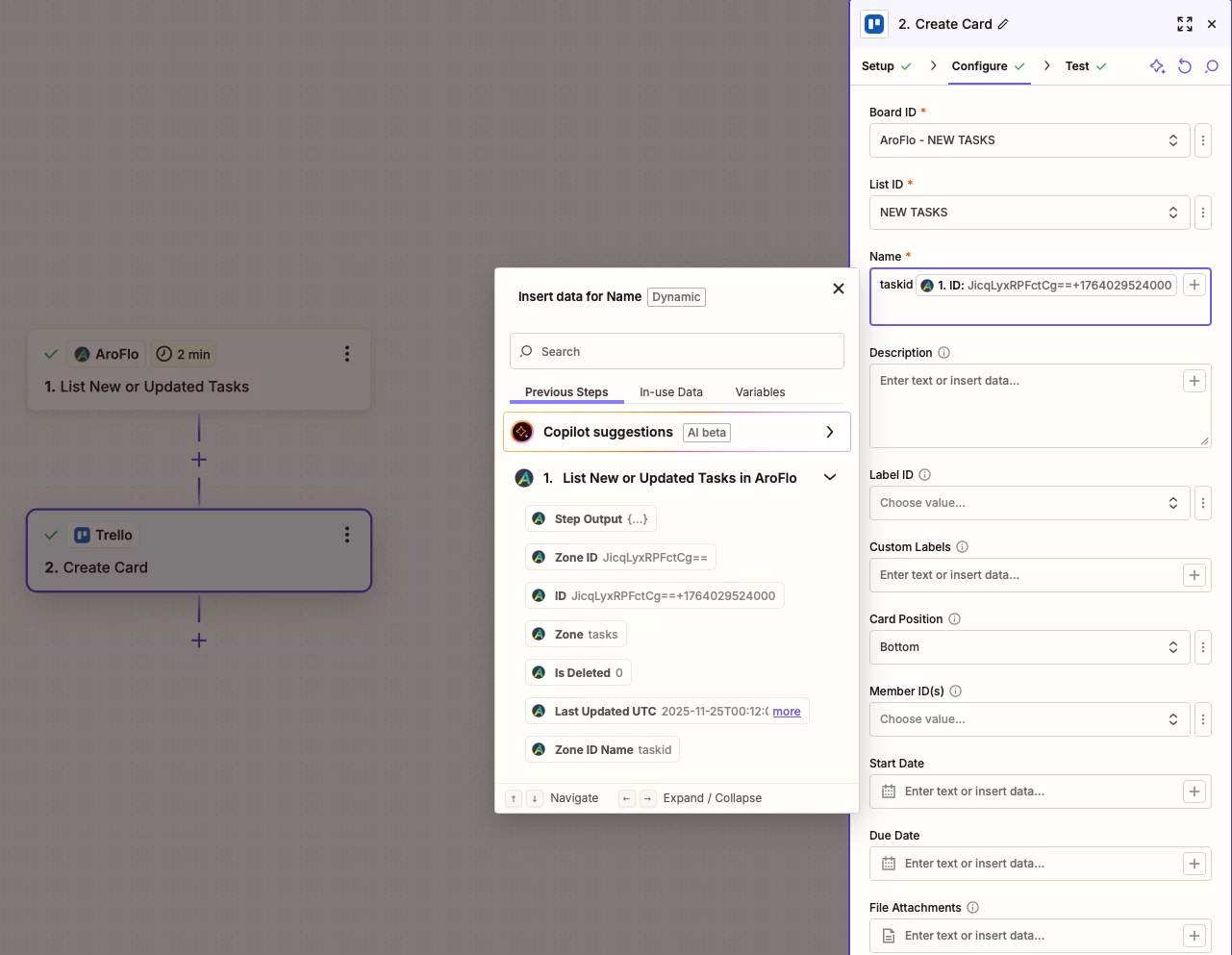Viewport: 1232px width, 955px height.
Task: Close the Insert data for Name popup
Action: pyautogui.click(x=839, y=289)
